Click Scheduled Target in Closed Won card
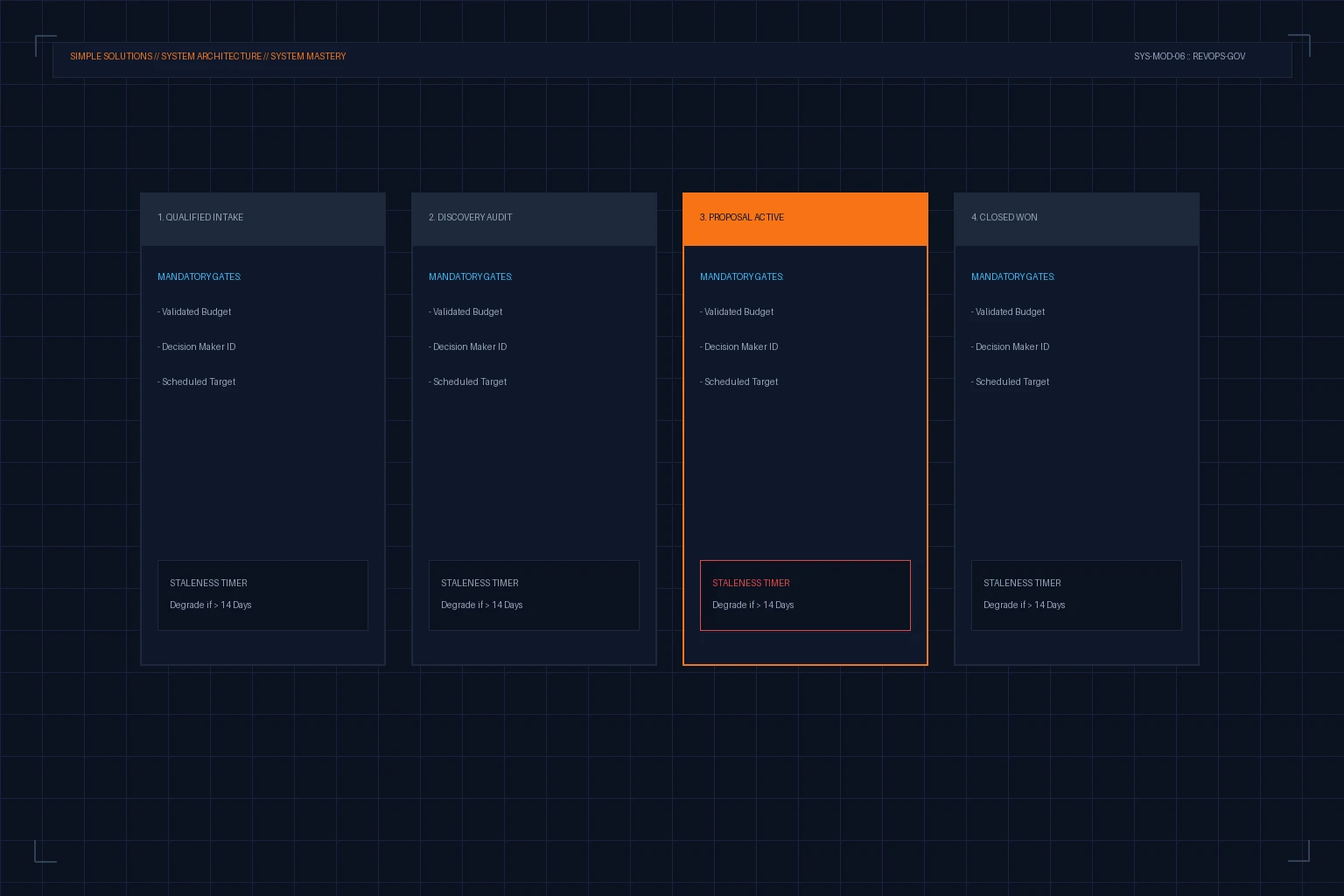The height and width of the screenshot is (896, 1344). 1011,381
